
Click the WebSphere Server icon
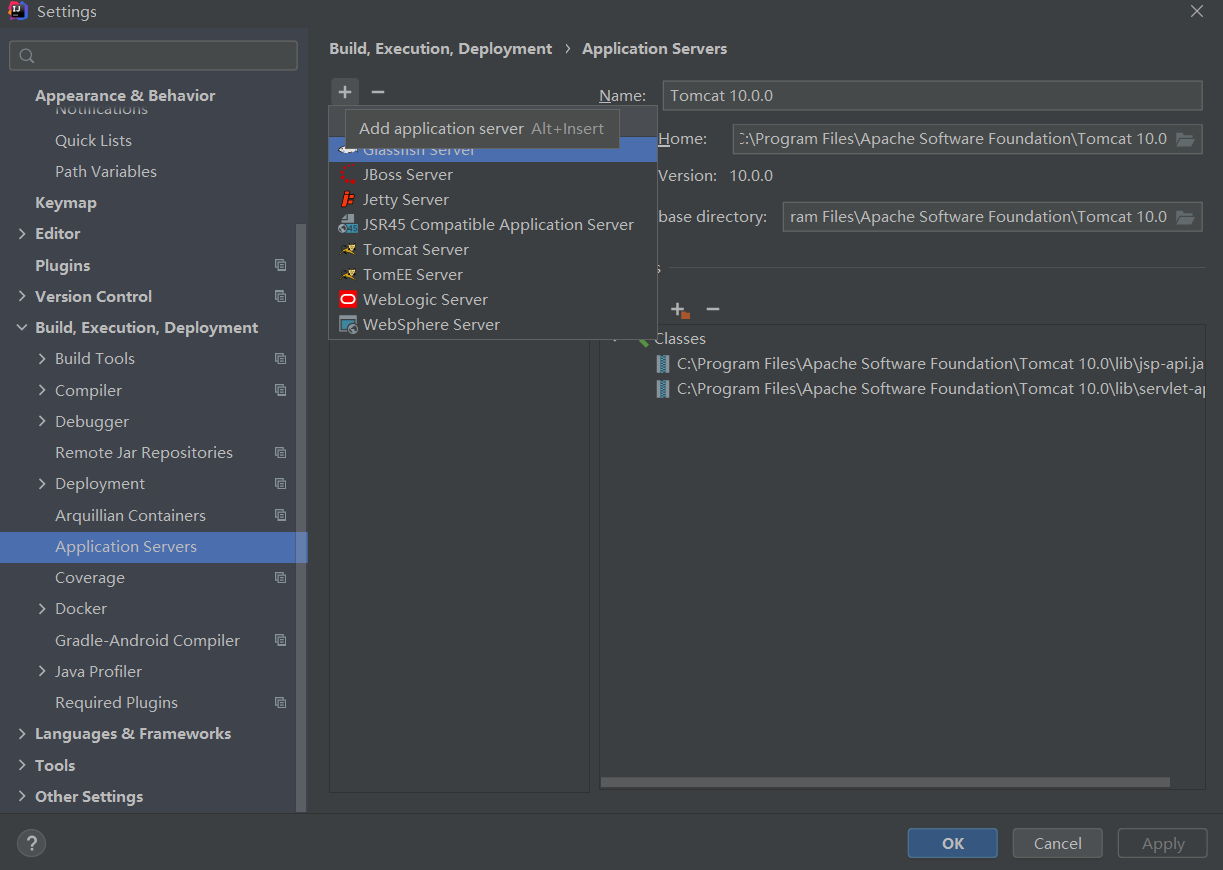click(x=347, y=325)
